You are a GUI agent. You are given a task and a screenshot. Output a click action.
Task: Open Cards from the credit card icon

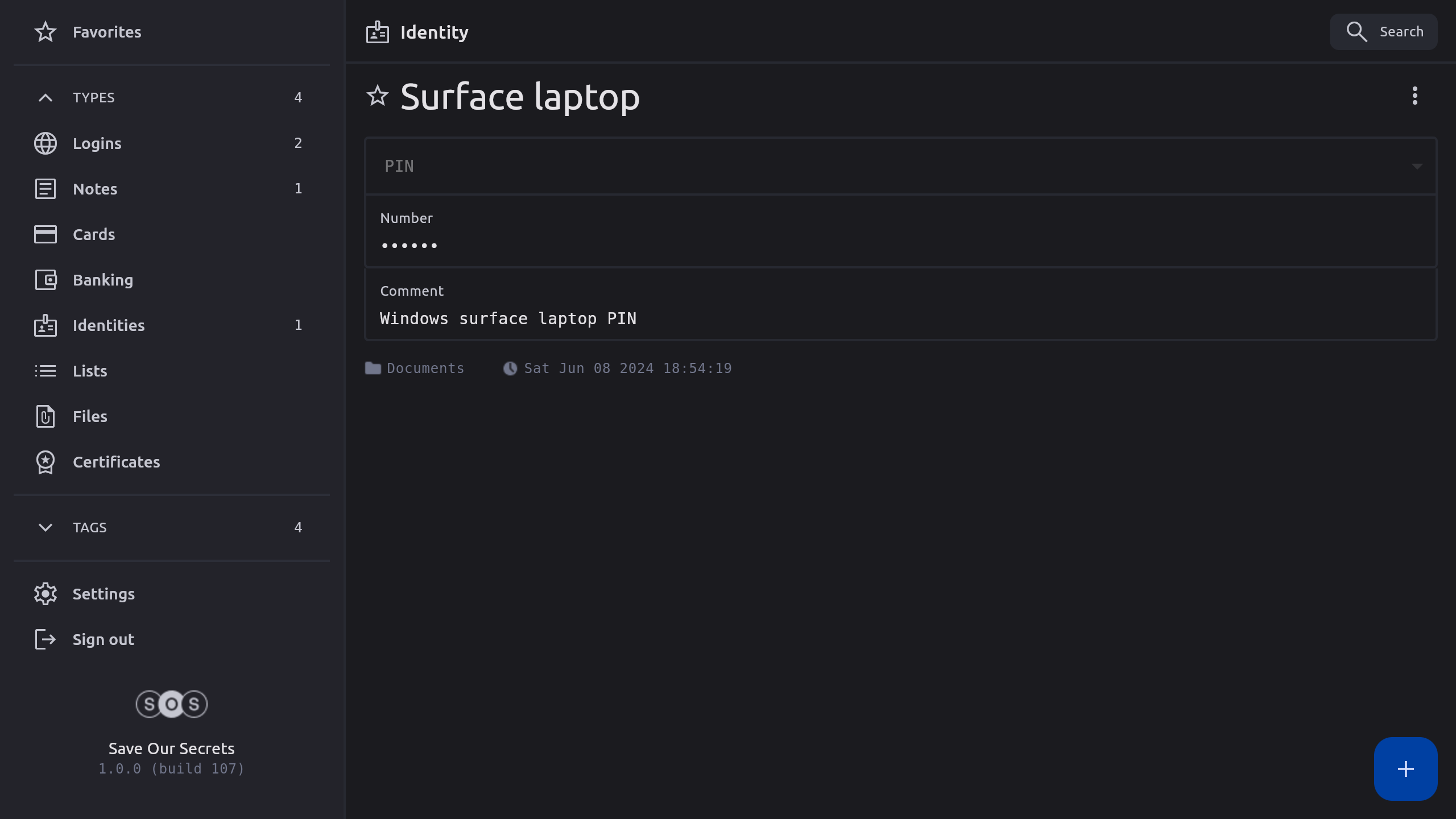45,234
